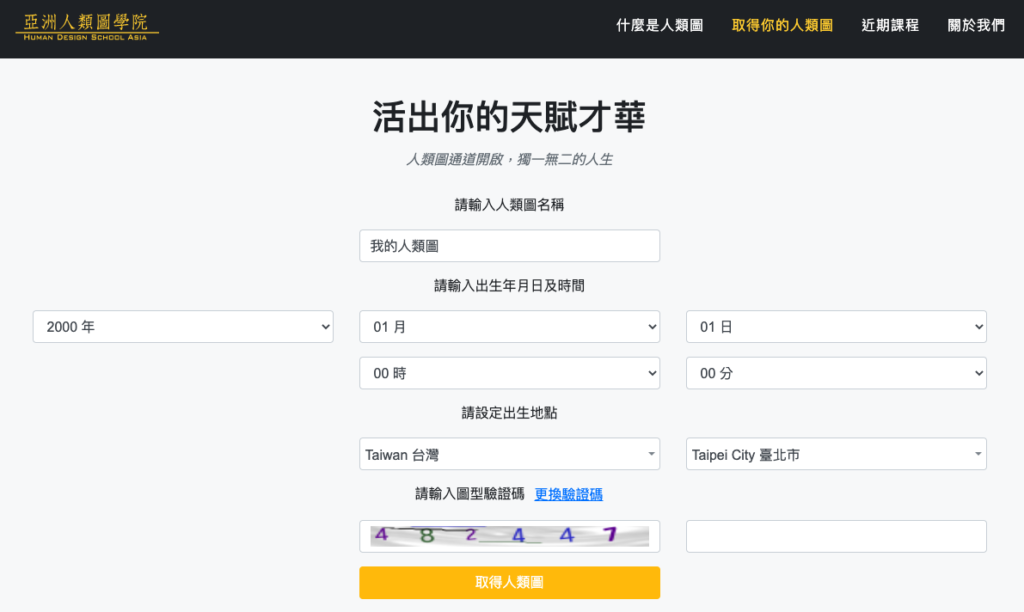Expand the city selector showing Taipei City 臺北市
Screen dimensions: 1024x612
[836, 454]
